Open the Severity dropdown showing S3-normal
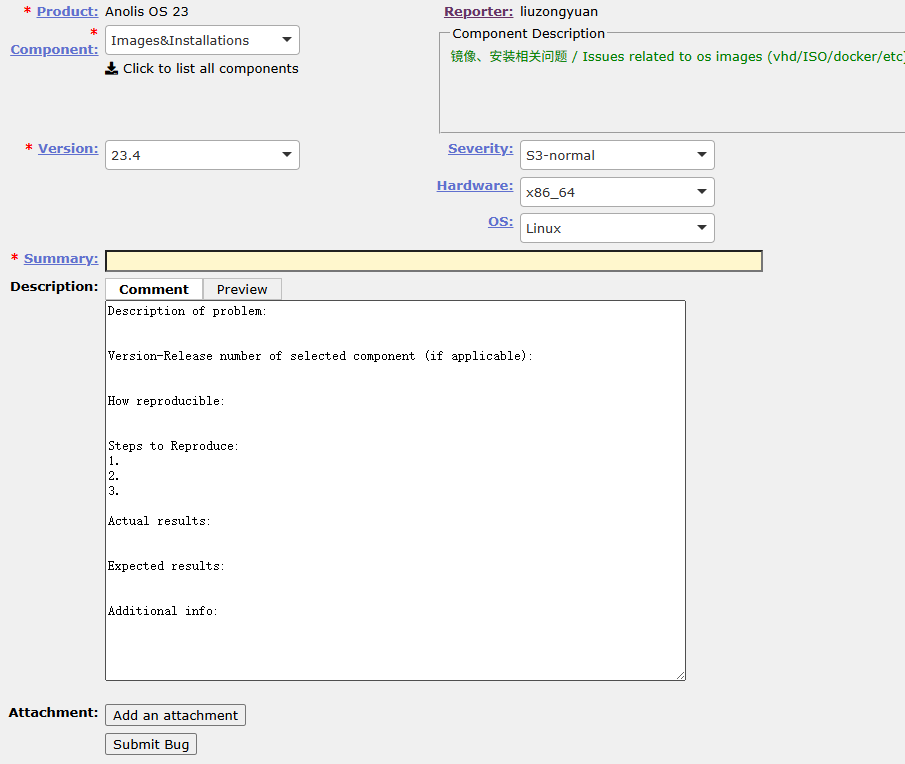905x764 pixels. point(617,155)
